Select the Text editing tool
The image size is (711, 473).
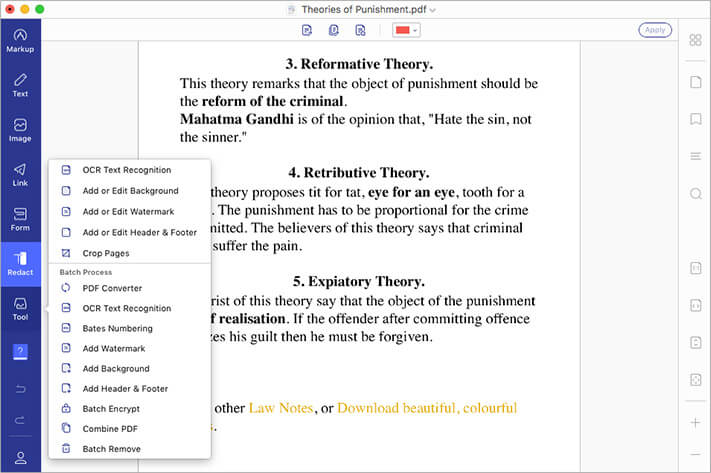20,85
